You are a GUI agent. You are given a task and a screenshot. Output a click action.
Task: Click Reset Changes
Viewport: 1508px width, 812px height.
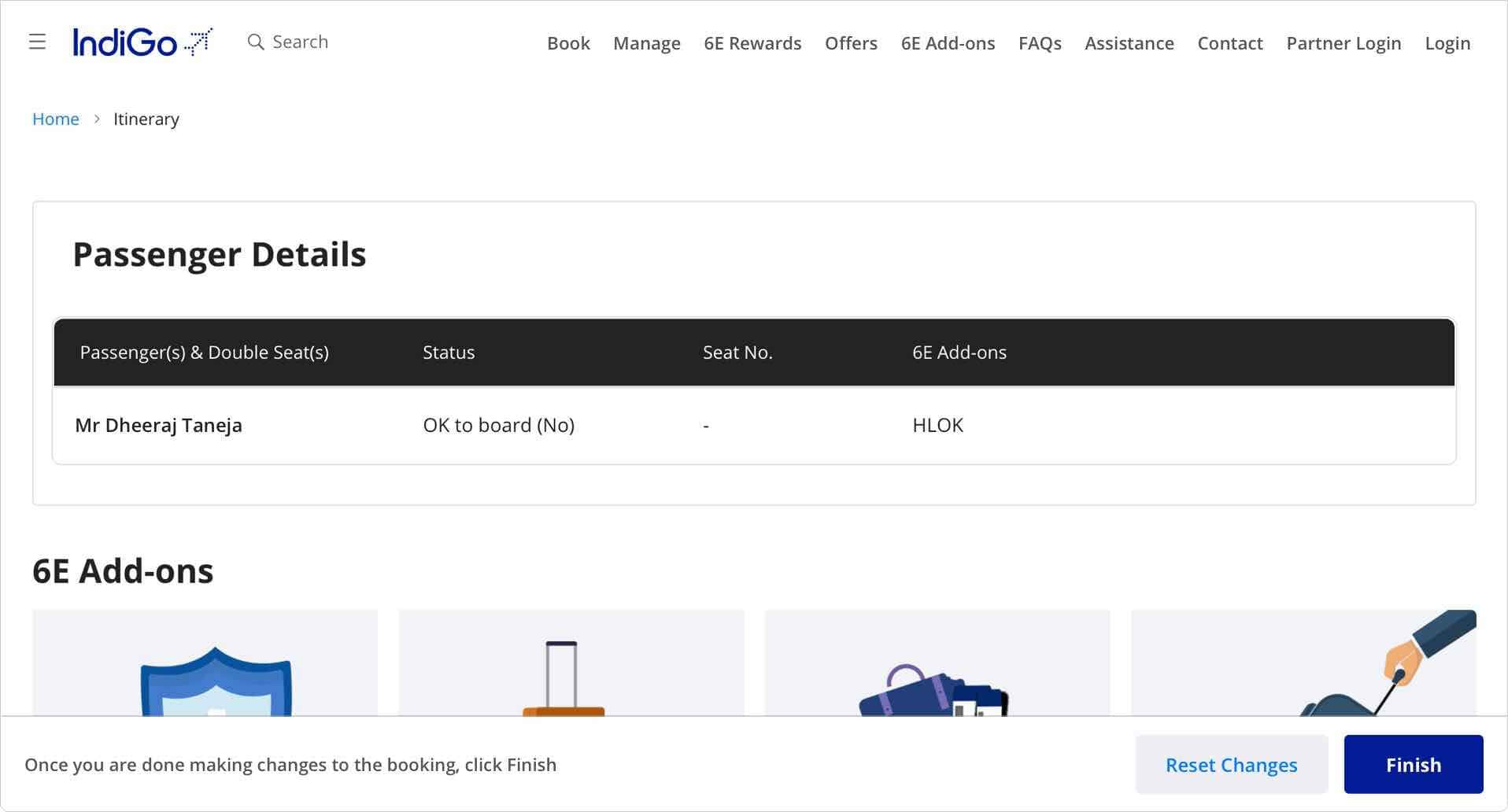pos(1231,764)
